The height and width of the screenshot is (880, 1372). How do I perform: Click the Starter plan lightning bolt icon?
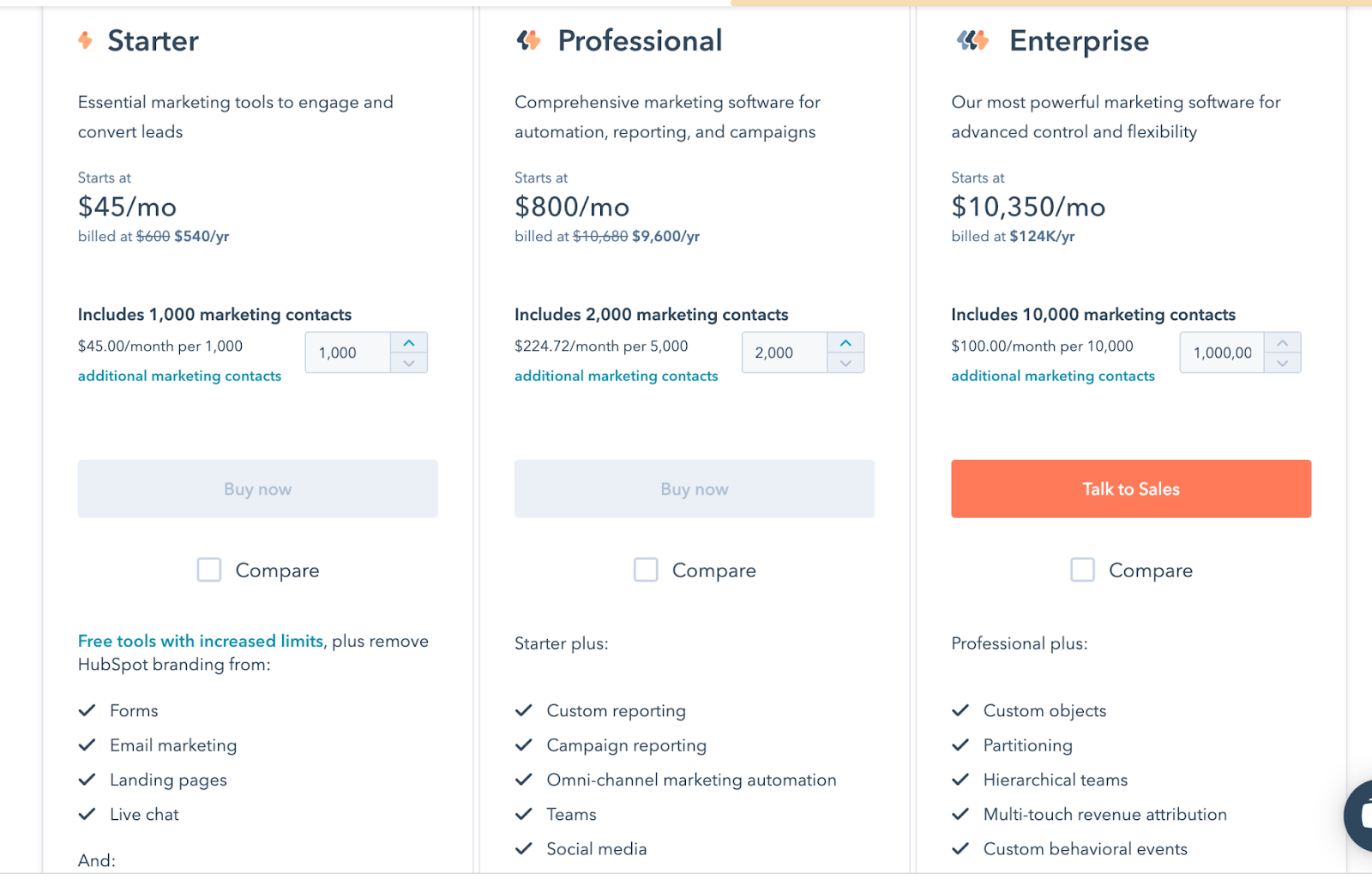(x=85, y=39)
